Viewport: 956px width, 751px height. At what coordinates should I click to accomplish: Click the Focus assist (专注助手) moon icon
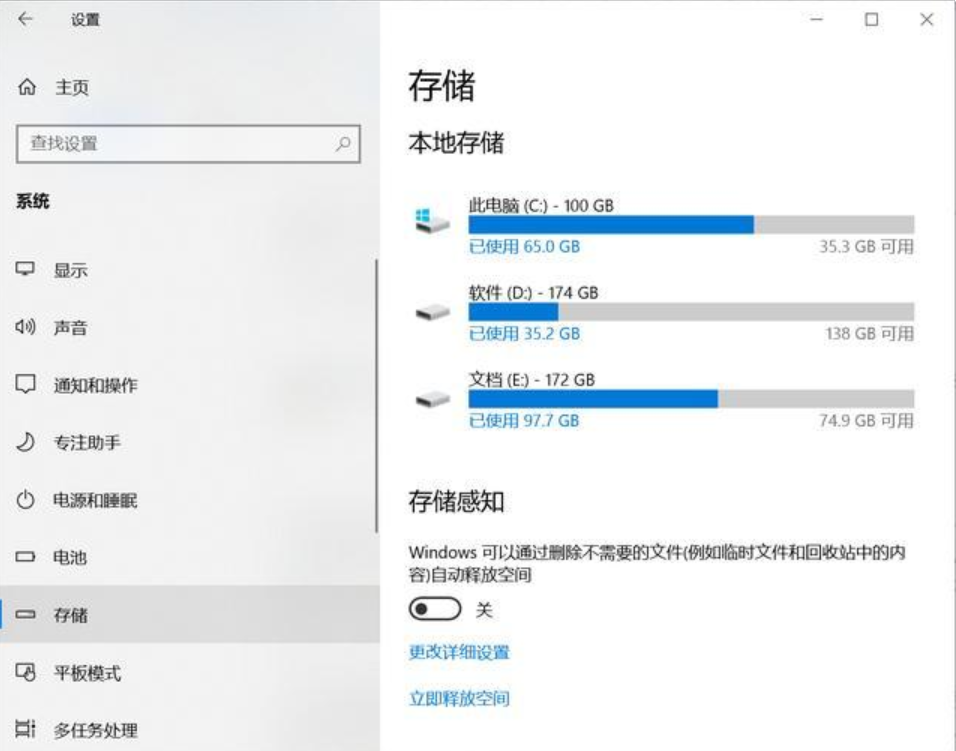(x=26, y=442)
